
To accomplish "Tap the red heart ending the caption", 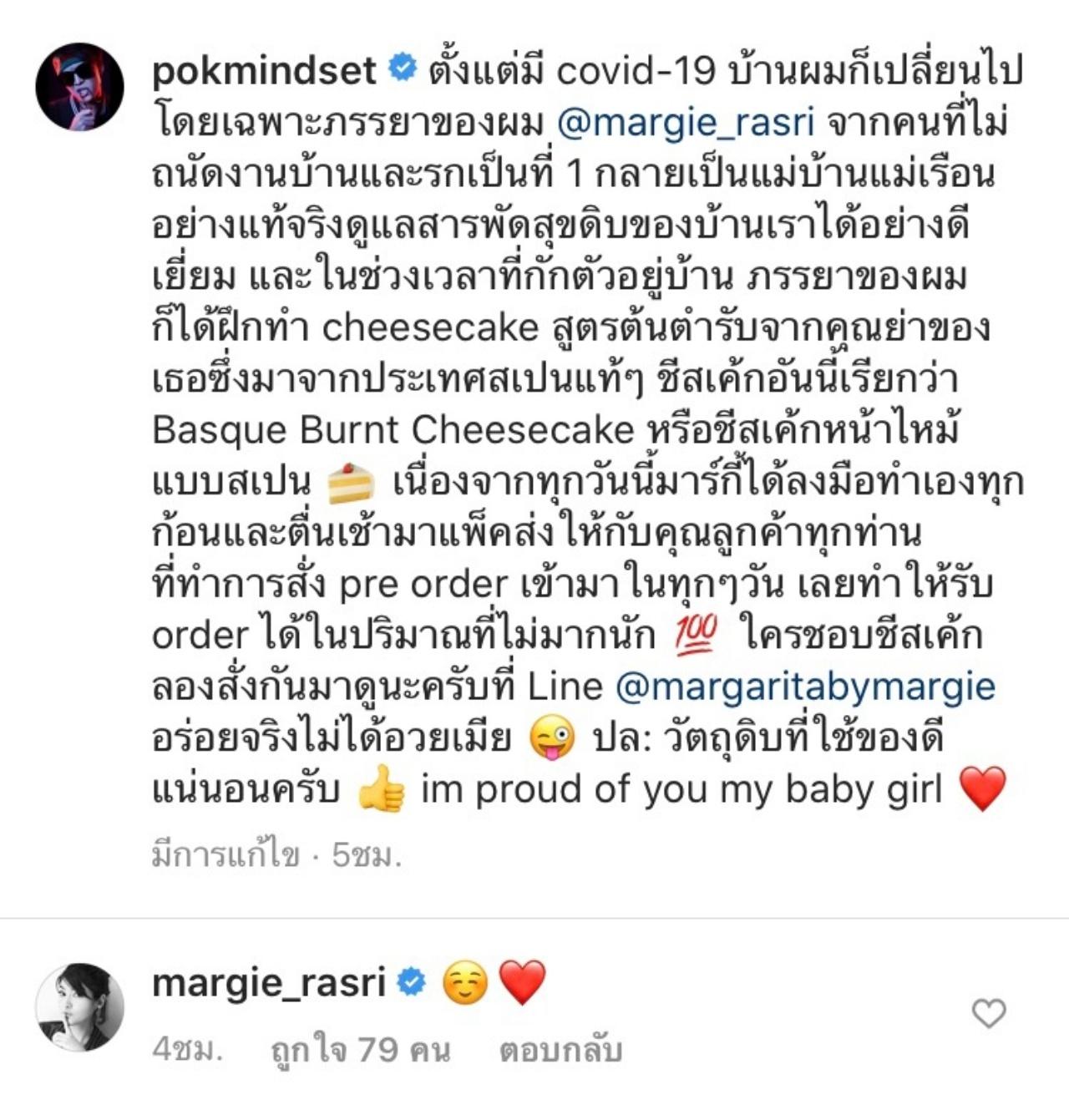I will 983,790.
